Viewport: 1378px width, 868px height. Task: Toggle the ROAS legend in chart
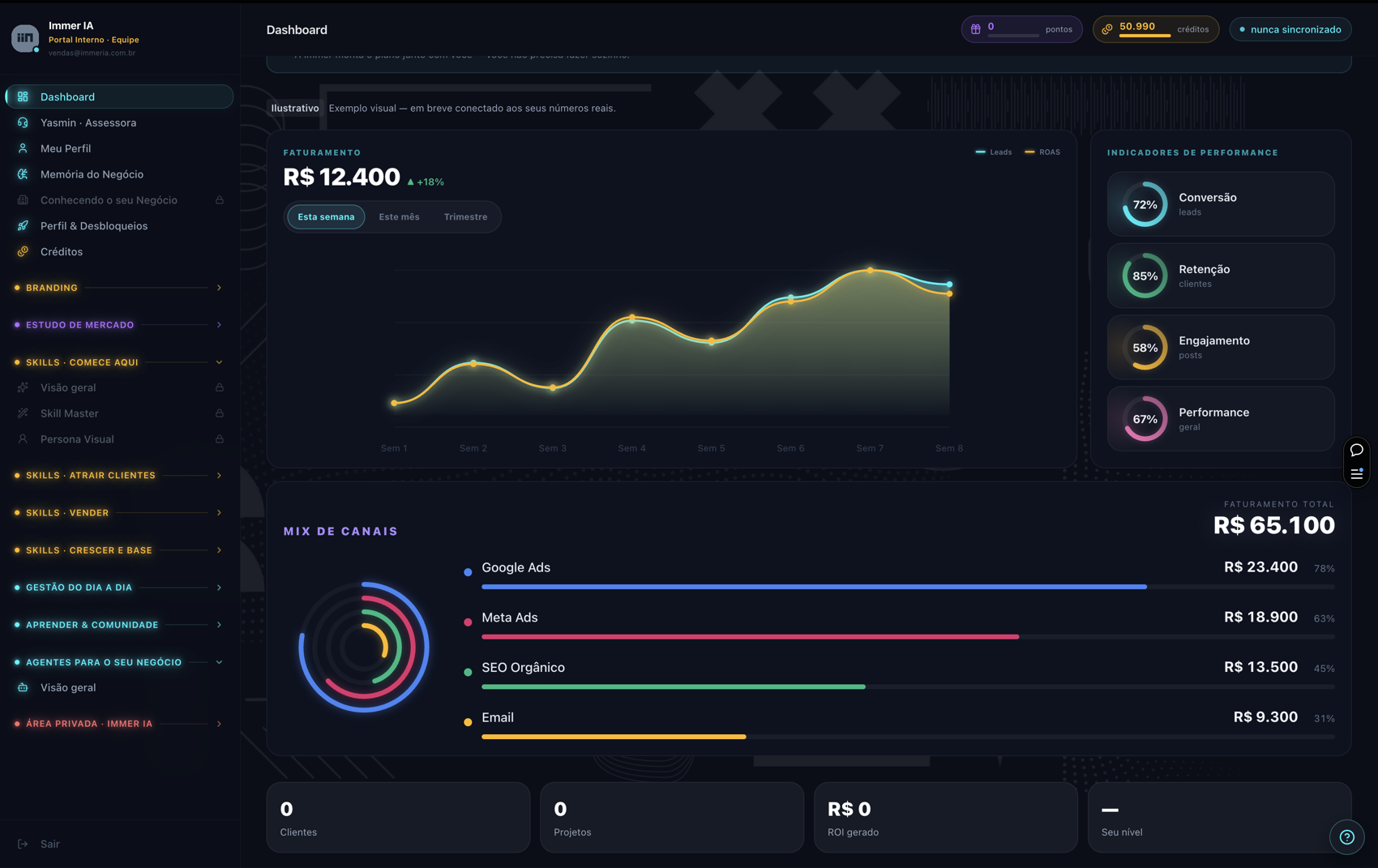(x=1042, y=152)
